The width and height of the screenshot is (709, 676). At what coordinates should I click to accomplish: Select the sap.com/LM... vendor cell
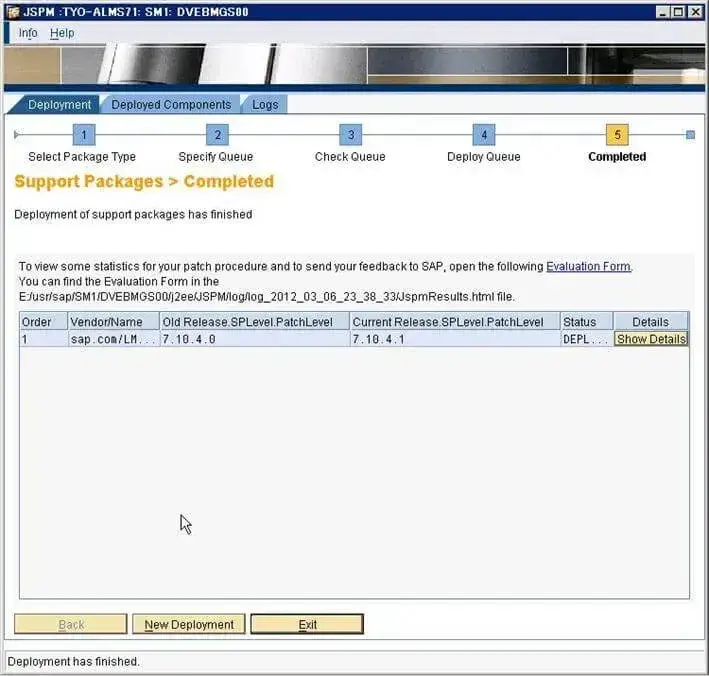[x=113, y=339]
